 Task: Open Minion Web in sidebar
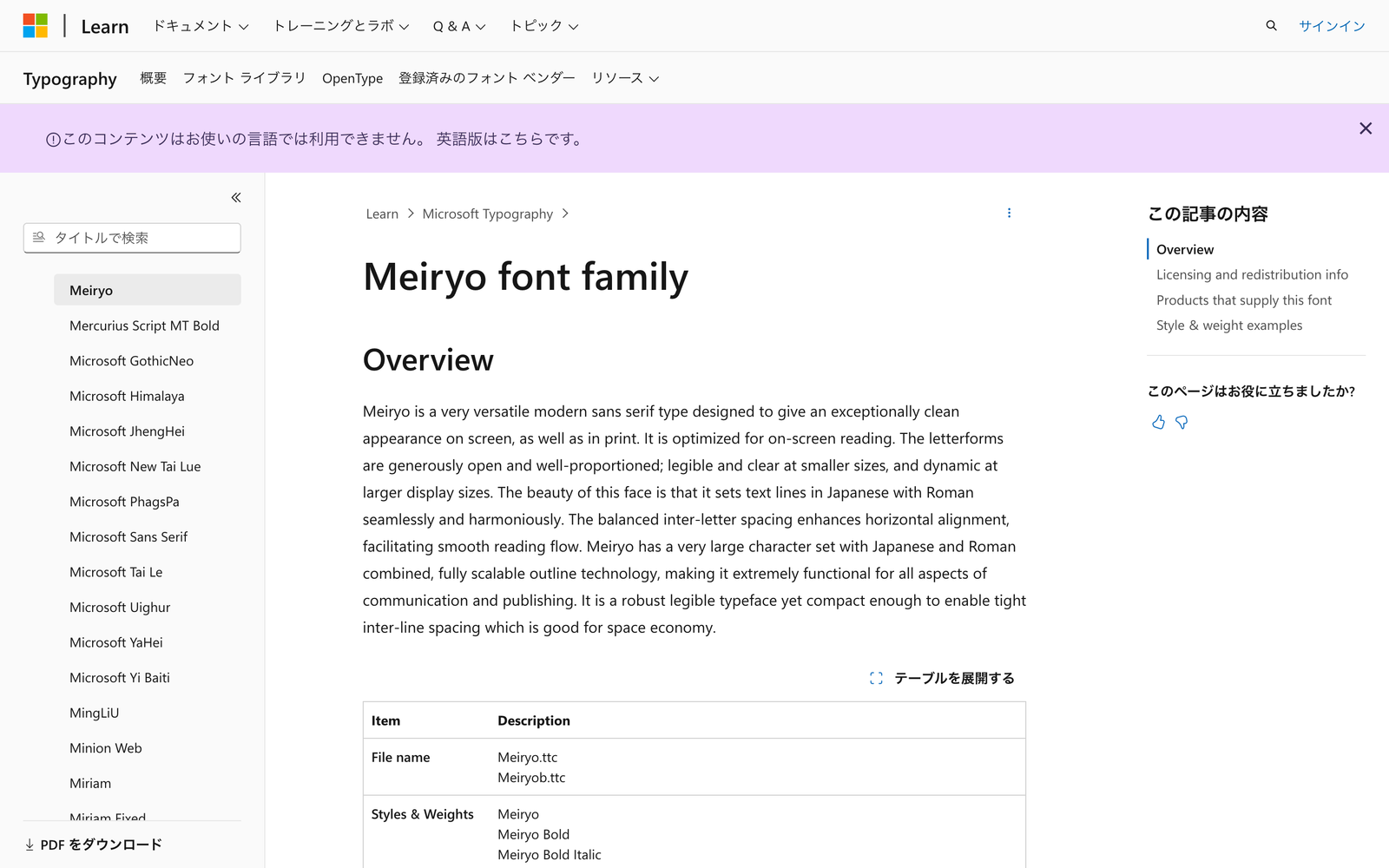pos(105,748)
